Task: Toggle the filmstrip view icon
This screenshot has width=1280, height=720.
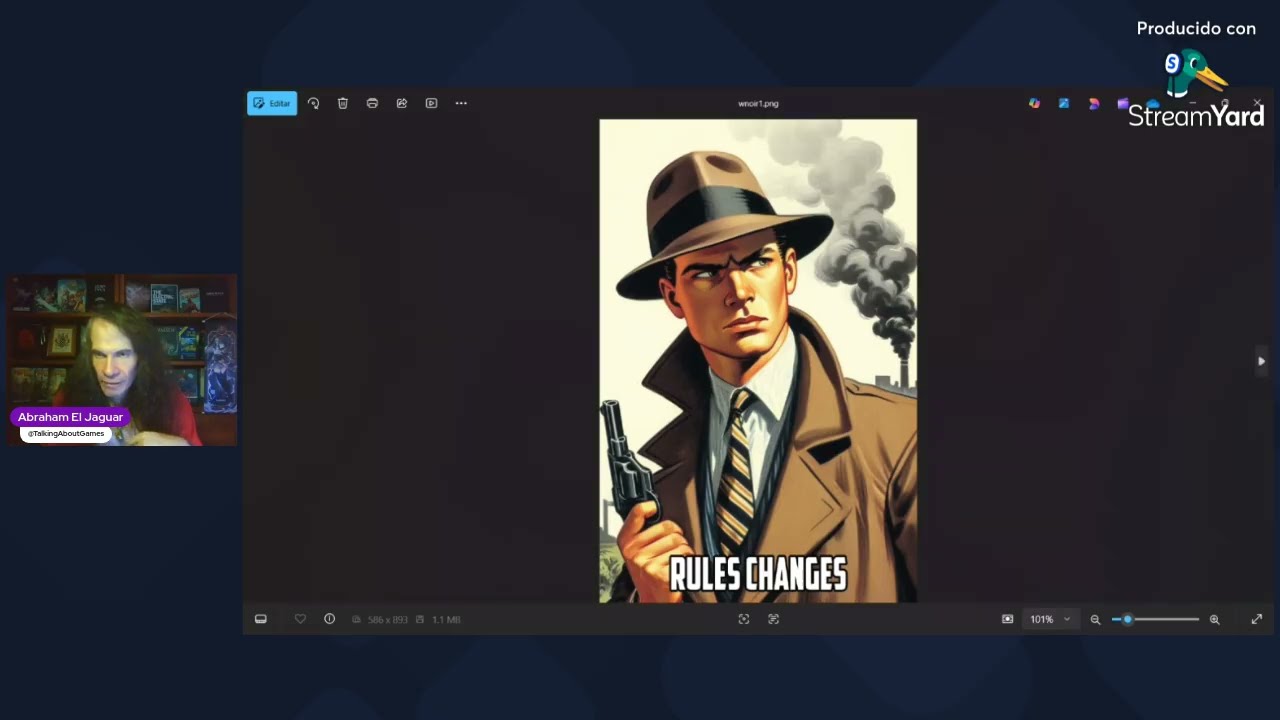Action: 261,619
